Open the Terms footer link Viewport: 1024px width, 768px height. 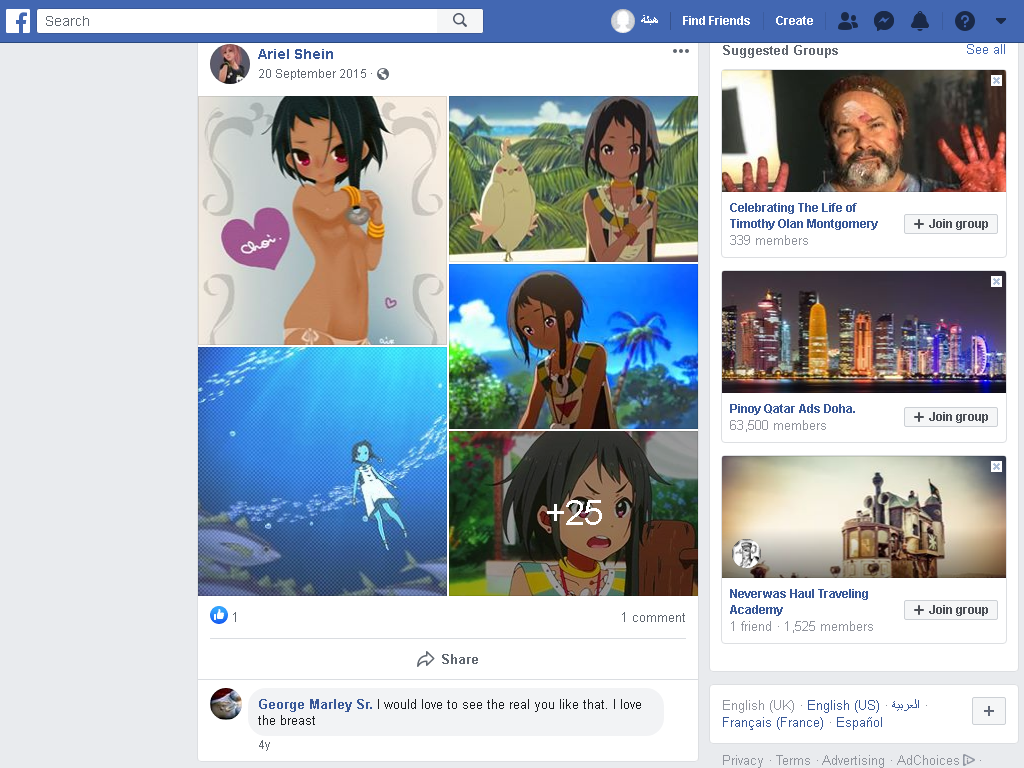tap(793, 760)
